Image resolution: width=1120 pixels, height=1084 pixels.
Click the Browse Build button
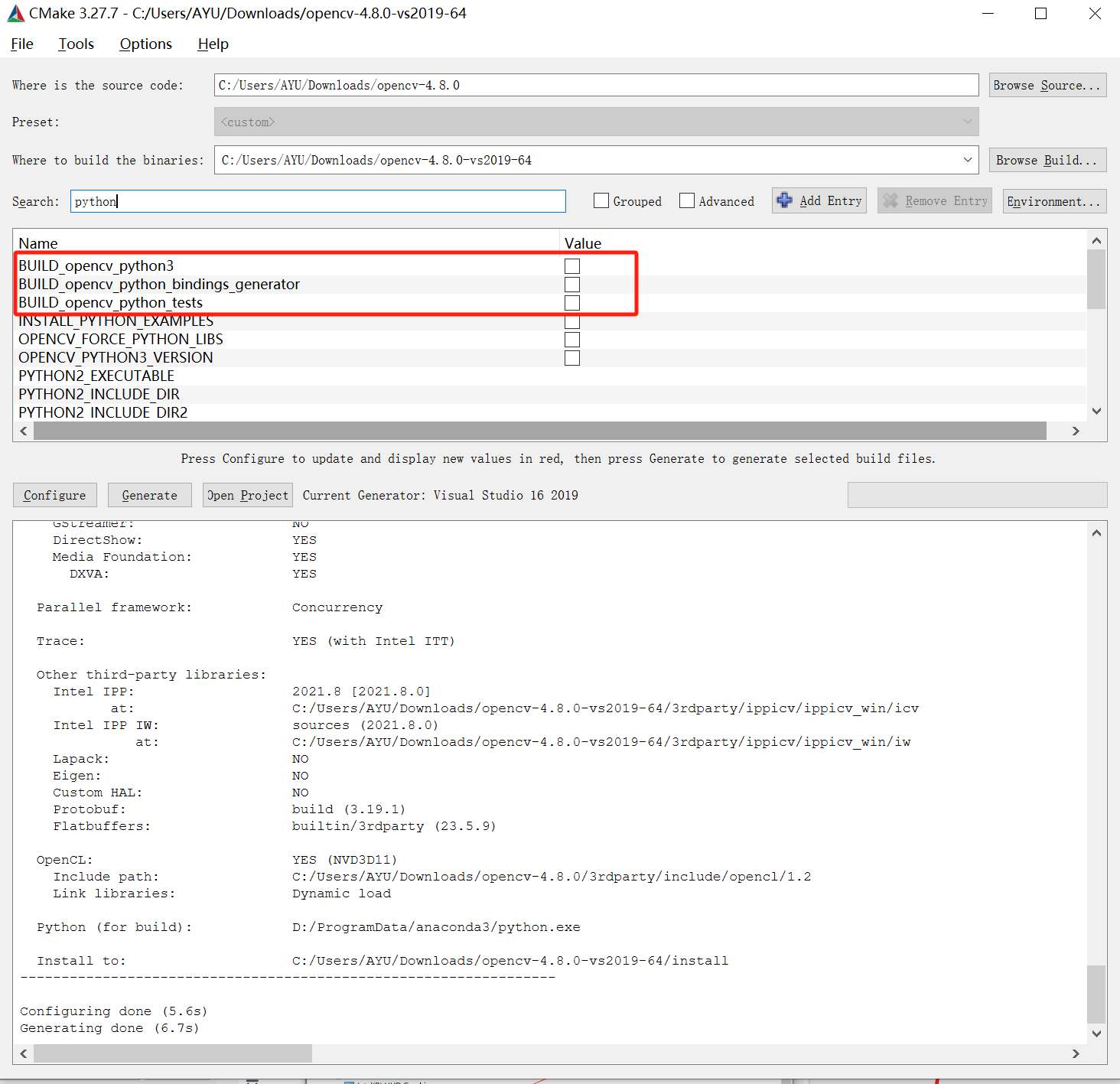[x=1047, y=160]
